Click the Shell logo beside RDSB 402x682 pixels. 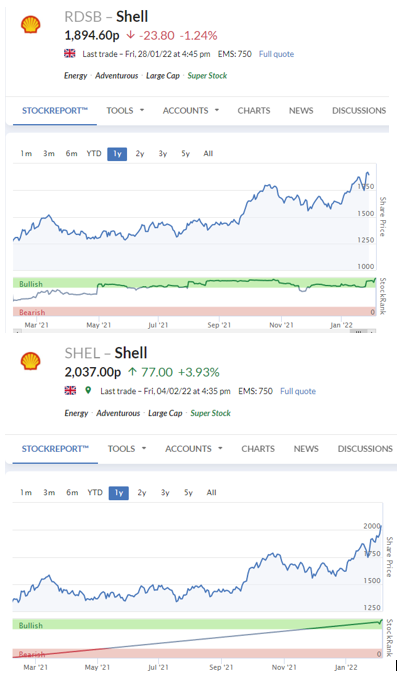tap(30, 25)
